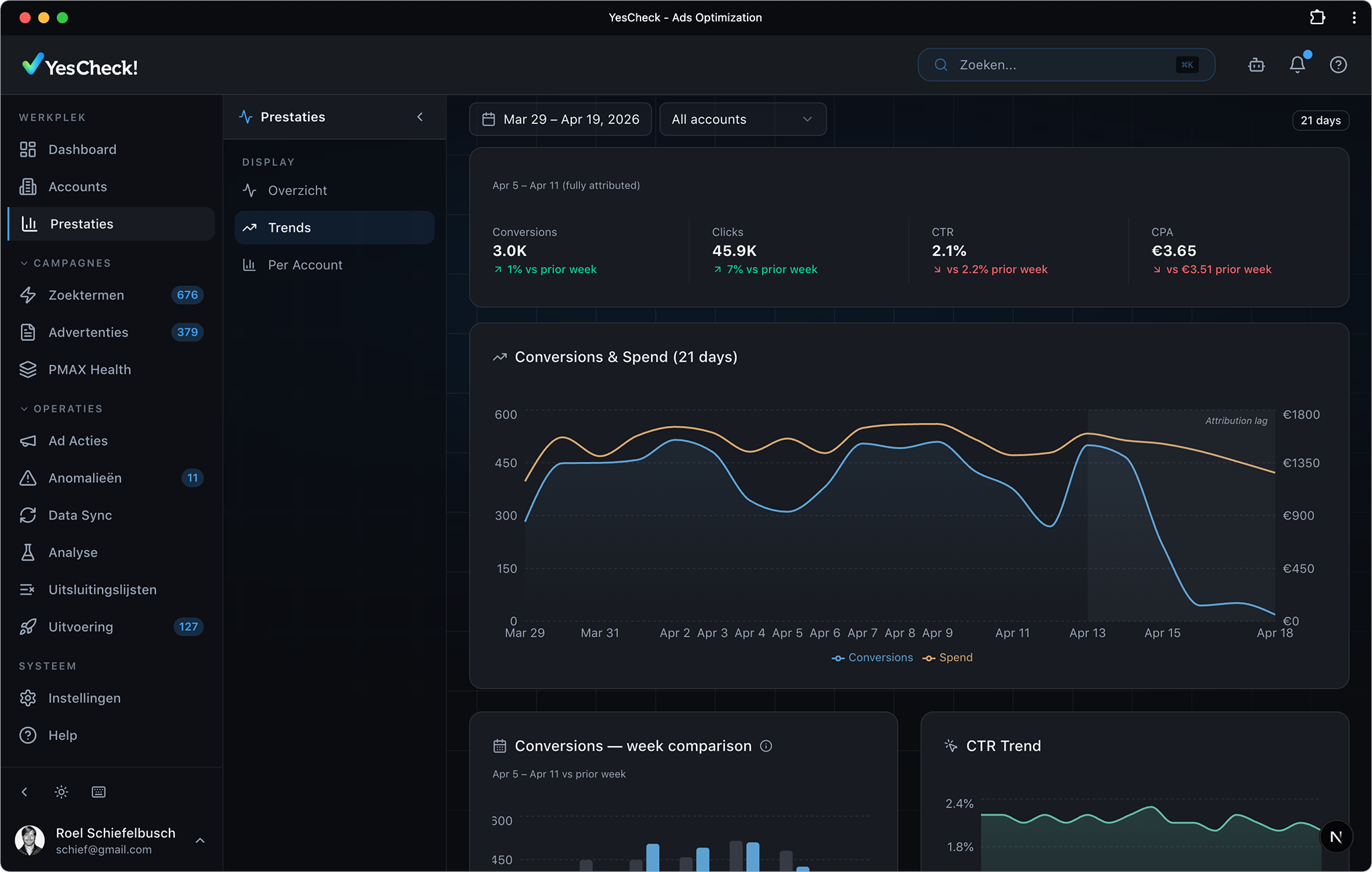Click the Instellingen gear icon
This screenshot has height=872, width=1372.
coord(27,698)
